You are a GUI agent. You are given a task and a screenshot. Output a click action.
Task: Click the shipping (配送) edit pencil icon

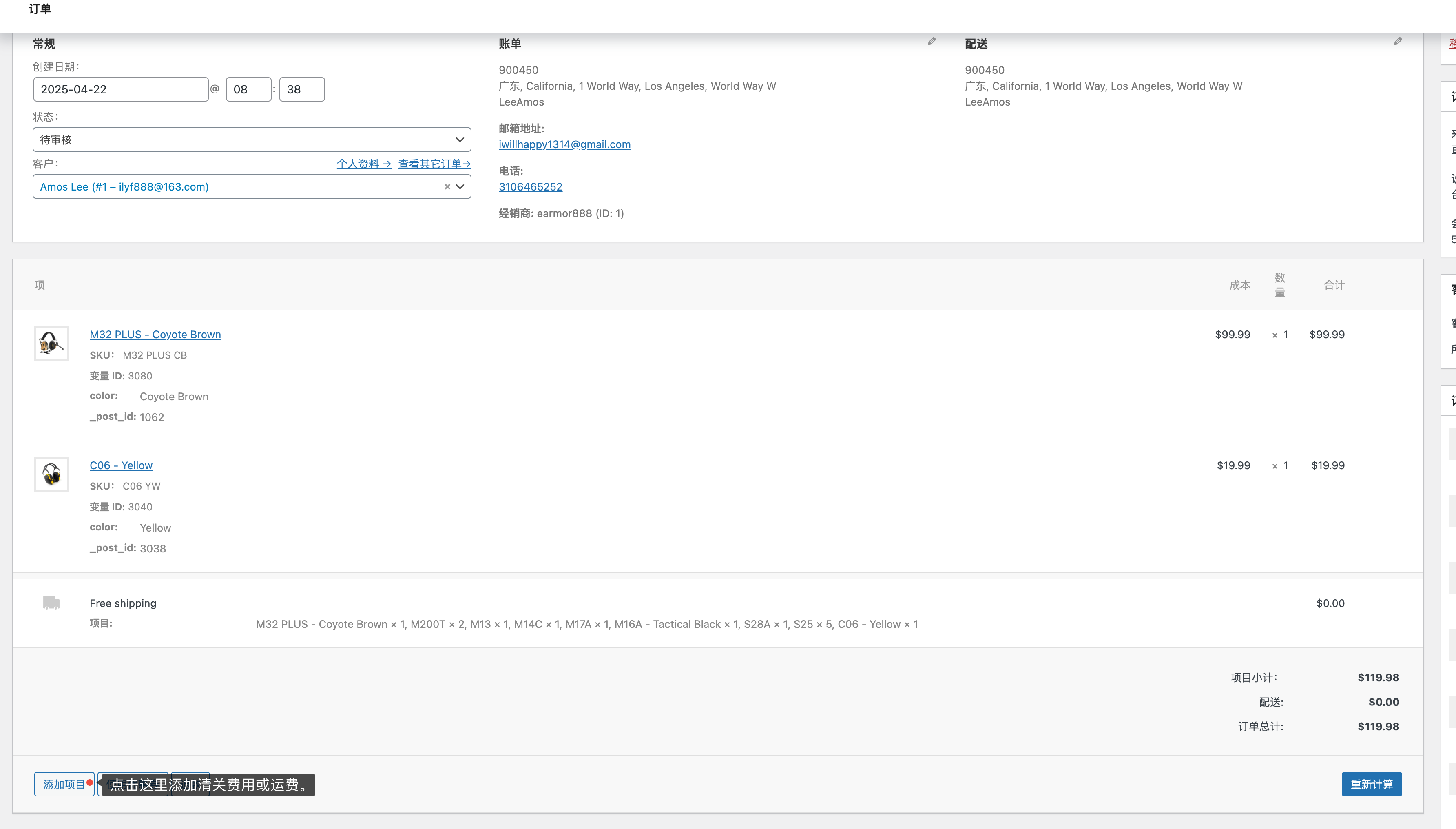point(1397,42)
